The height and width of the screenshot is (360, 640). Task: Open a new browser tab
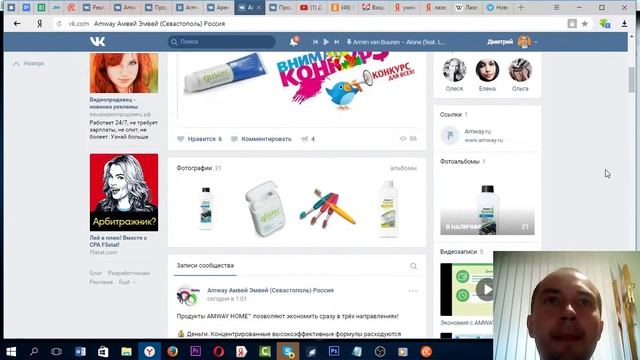[x=521, y=7]
